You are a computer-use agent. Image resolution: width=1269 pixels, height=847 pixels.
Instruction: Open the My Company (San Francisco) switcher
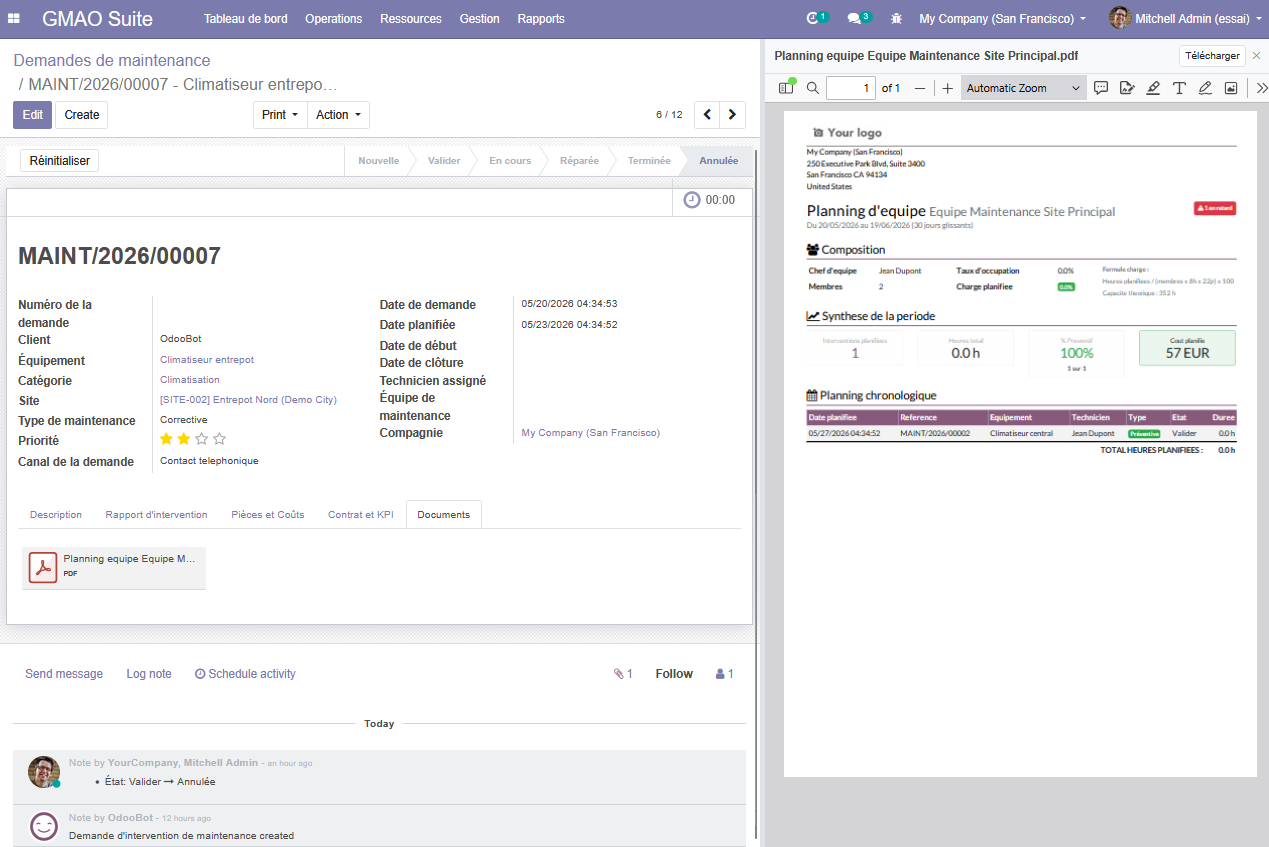[1002, 19]
